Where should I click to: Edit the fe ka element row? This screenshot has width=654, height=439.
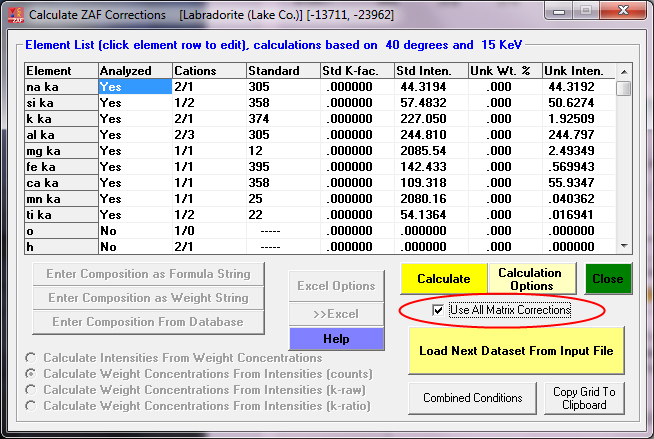point(60,167)
